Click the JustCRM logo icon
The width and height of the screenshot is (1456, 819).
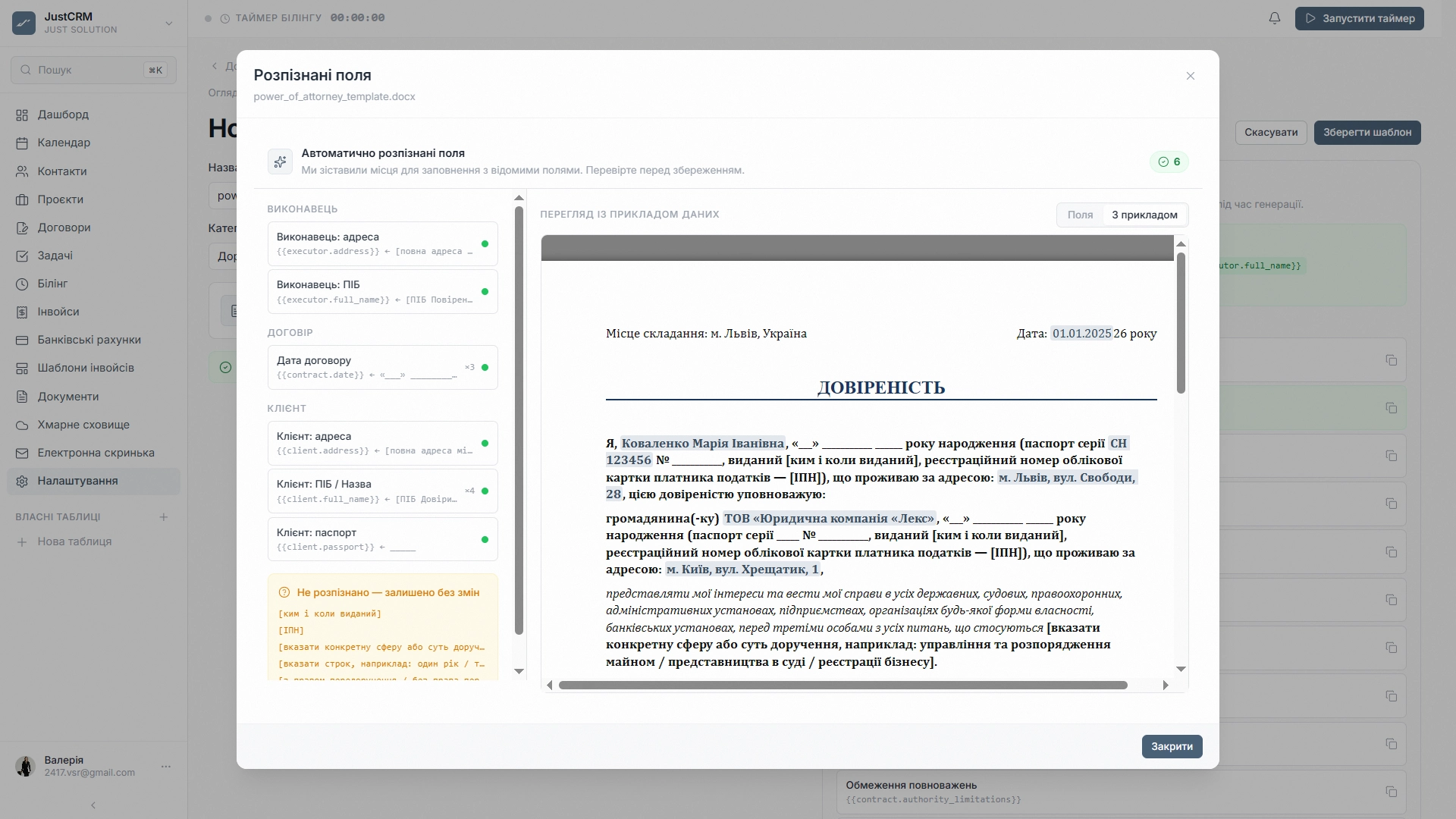24,23
